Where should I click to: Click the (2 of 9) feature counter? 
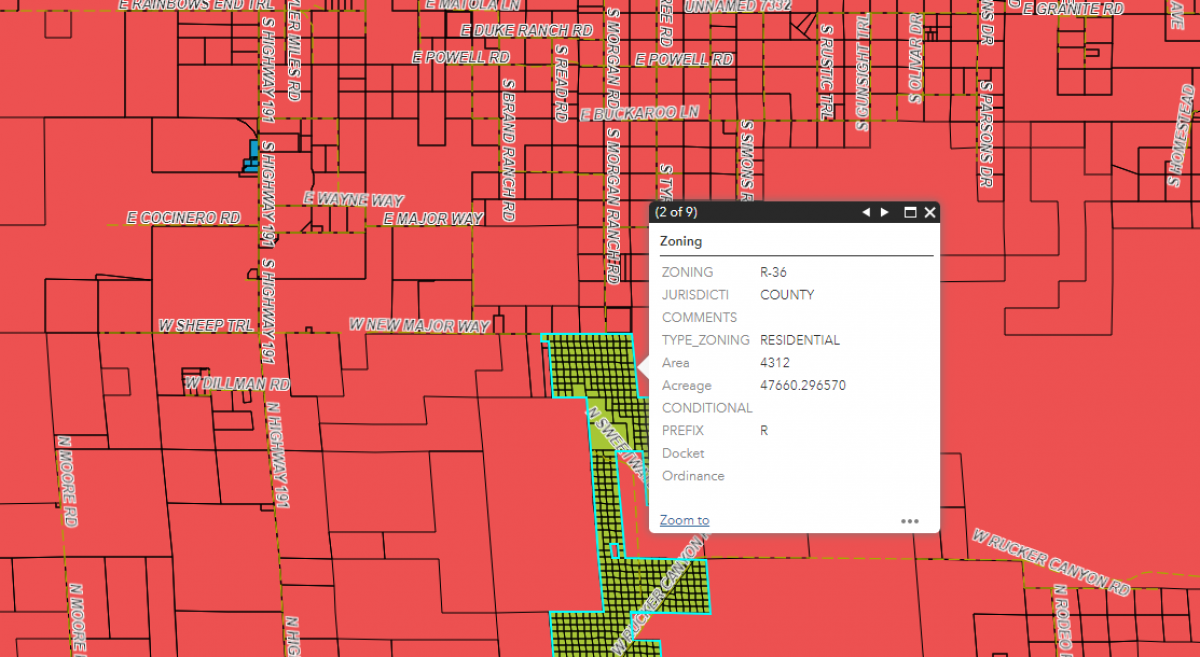click(676, 212)
